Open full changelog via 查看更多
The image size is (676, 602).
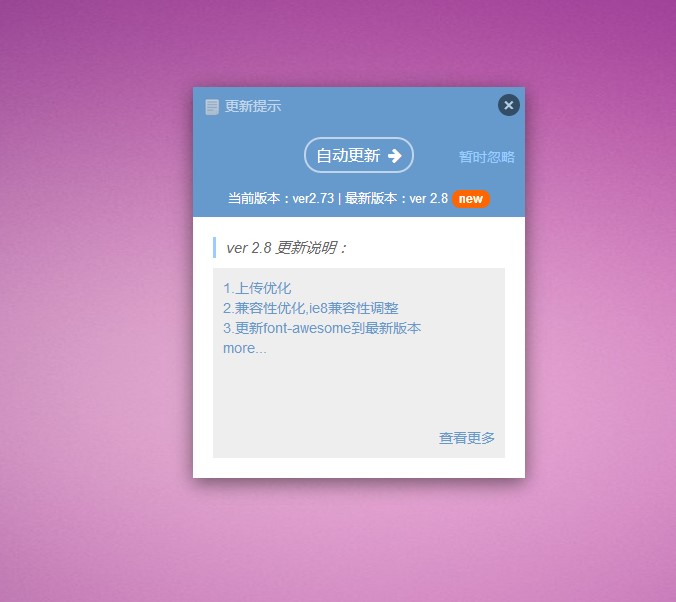pos(466,438)
